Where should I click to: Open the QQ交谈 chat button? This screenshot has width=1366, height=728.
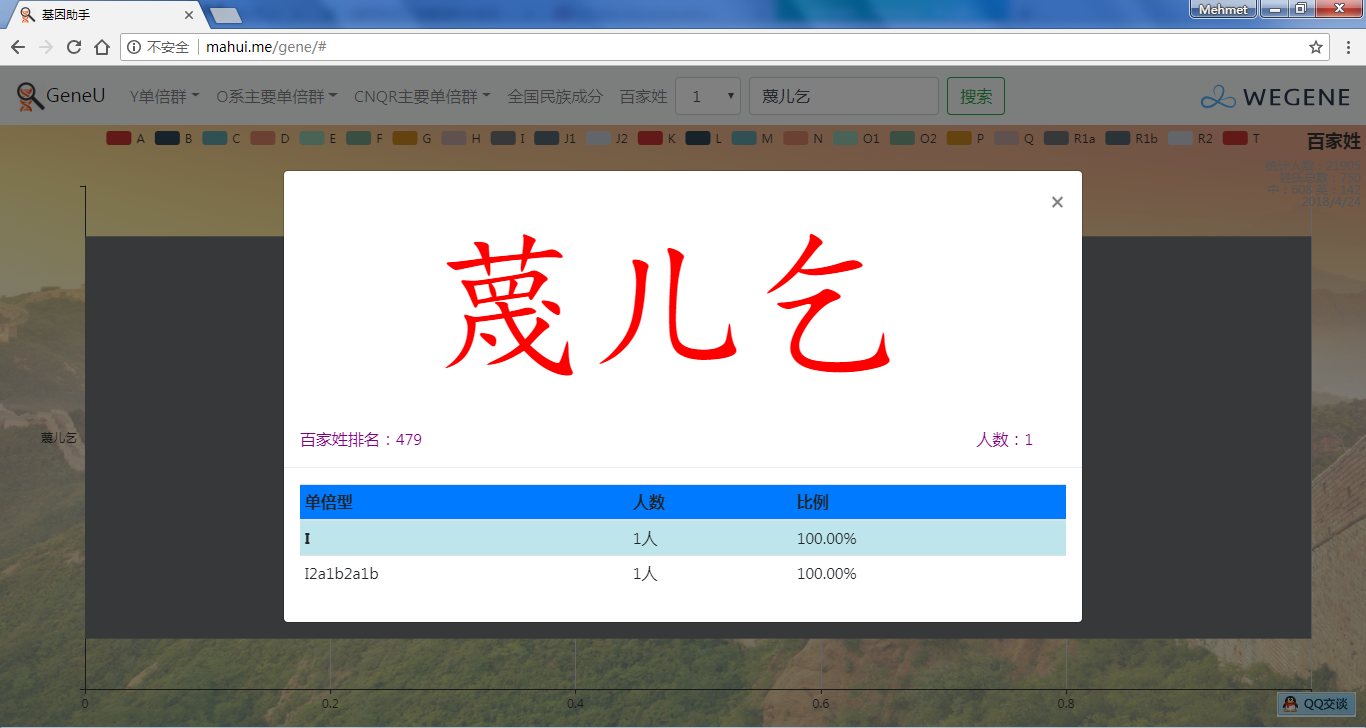[x=1316, y=704]
